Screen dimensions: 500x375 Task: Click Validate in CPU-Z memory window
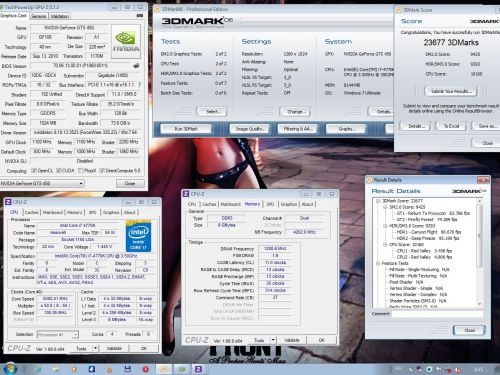point(292,340)
